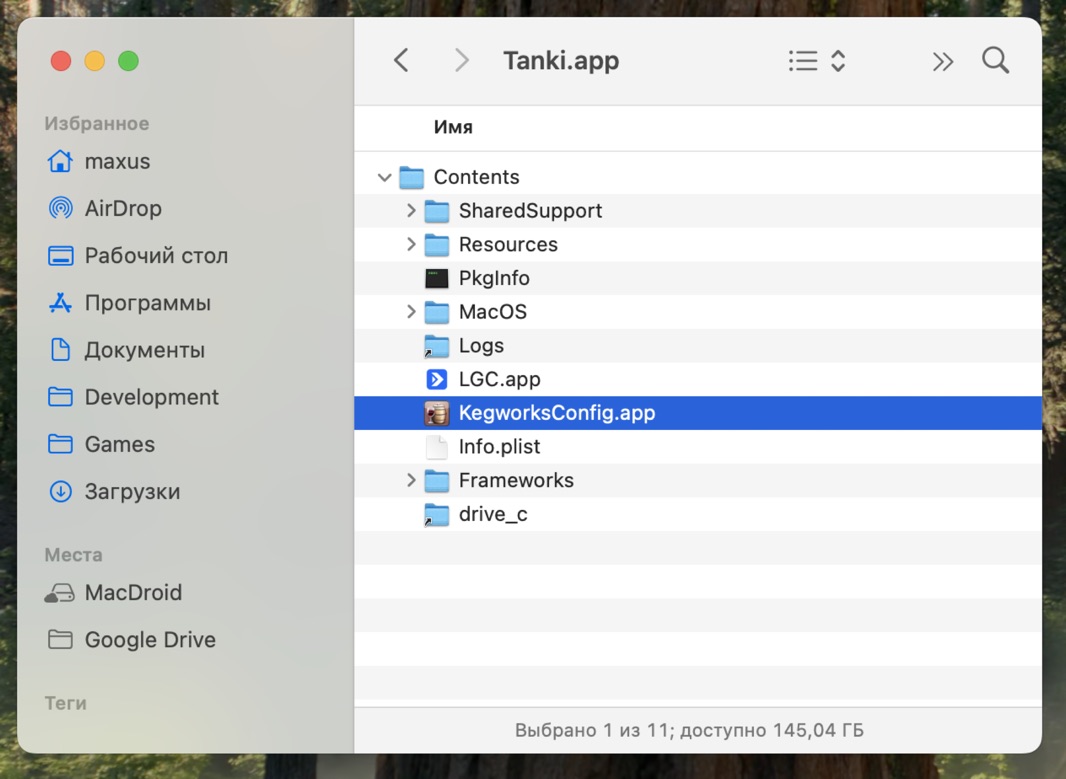Click the MacOS folder name

click(493, 312)
